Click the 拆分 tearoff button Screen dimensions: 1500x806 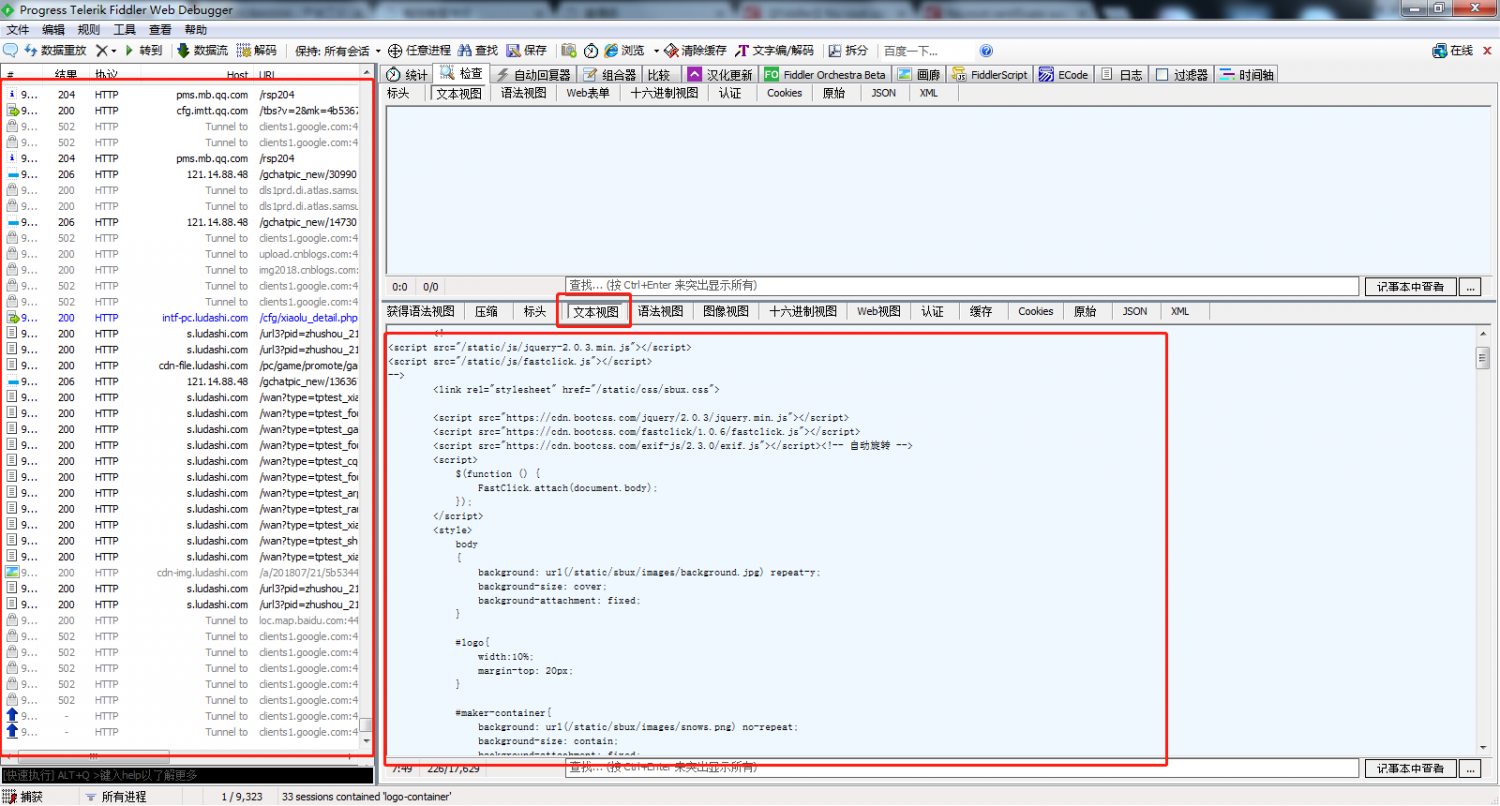848,50
